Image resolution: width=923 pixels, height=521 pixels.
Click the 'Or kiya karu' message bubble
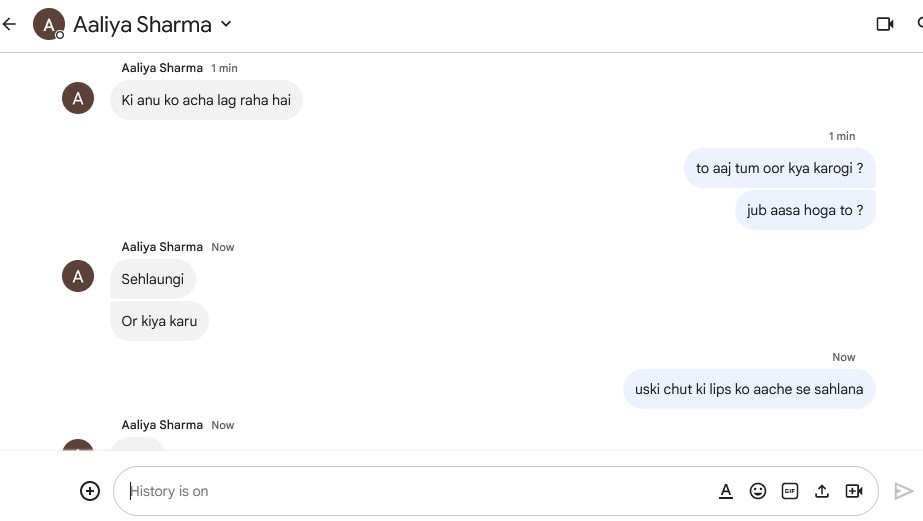point(159,321)
